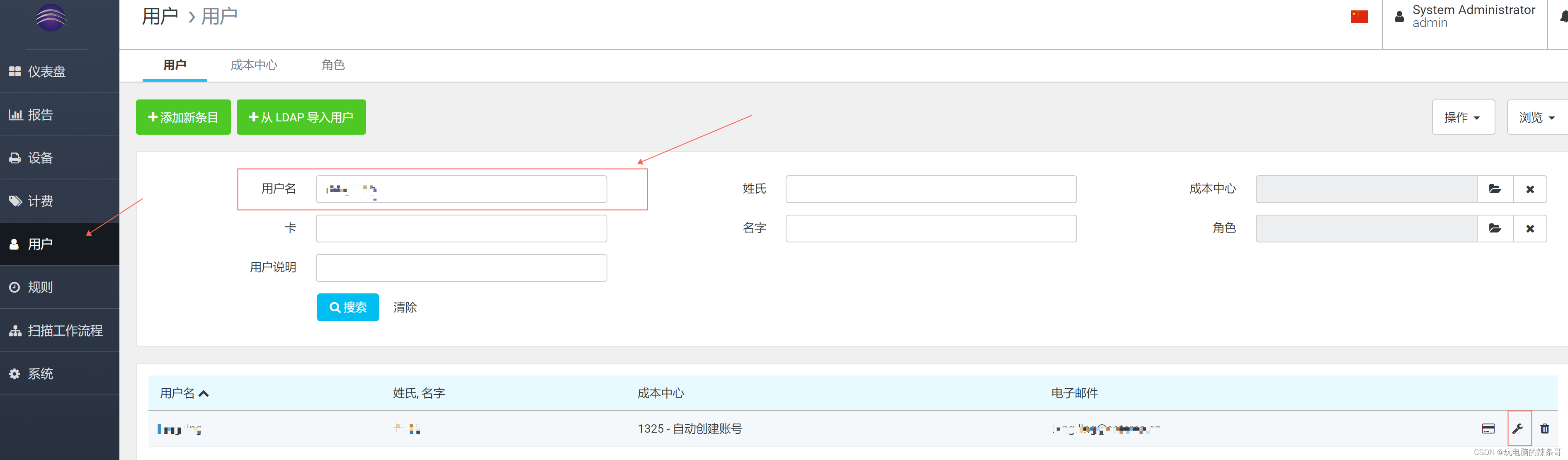Clear the 角色 filter with the X icon
Screen dimensions: 1568x460
(x=1530, y=228)
